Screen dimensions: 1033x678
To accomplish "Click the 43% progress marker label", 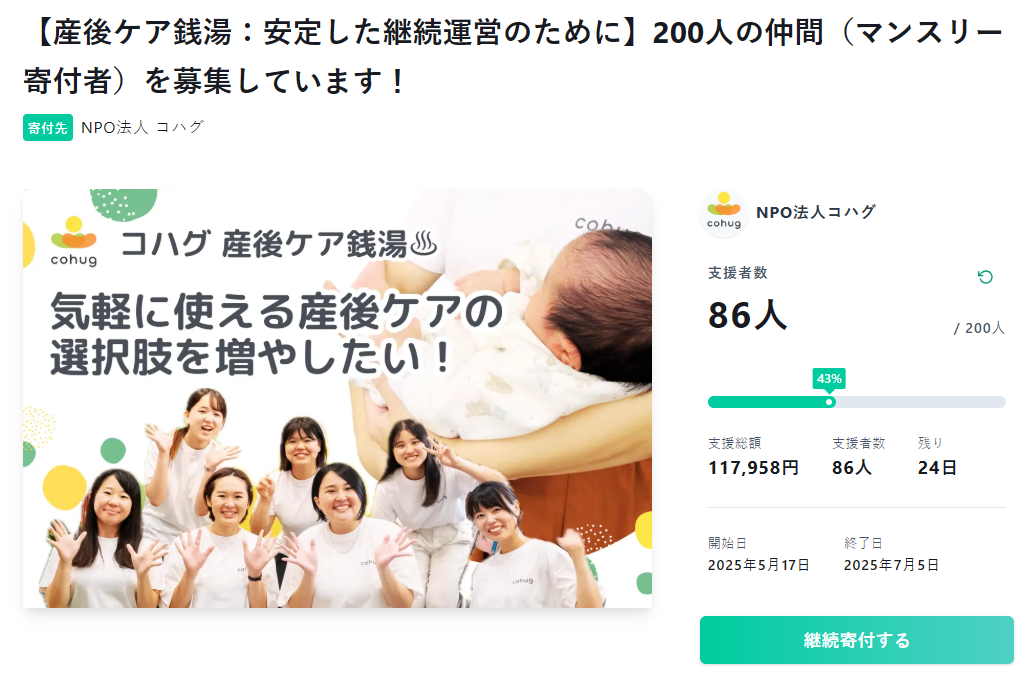I will pyautogui.click(x=829, y=379).
